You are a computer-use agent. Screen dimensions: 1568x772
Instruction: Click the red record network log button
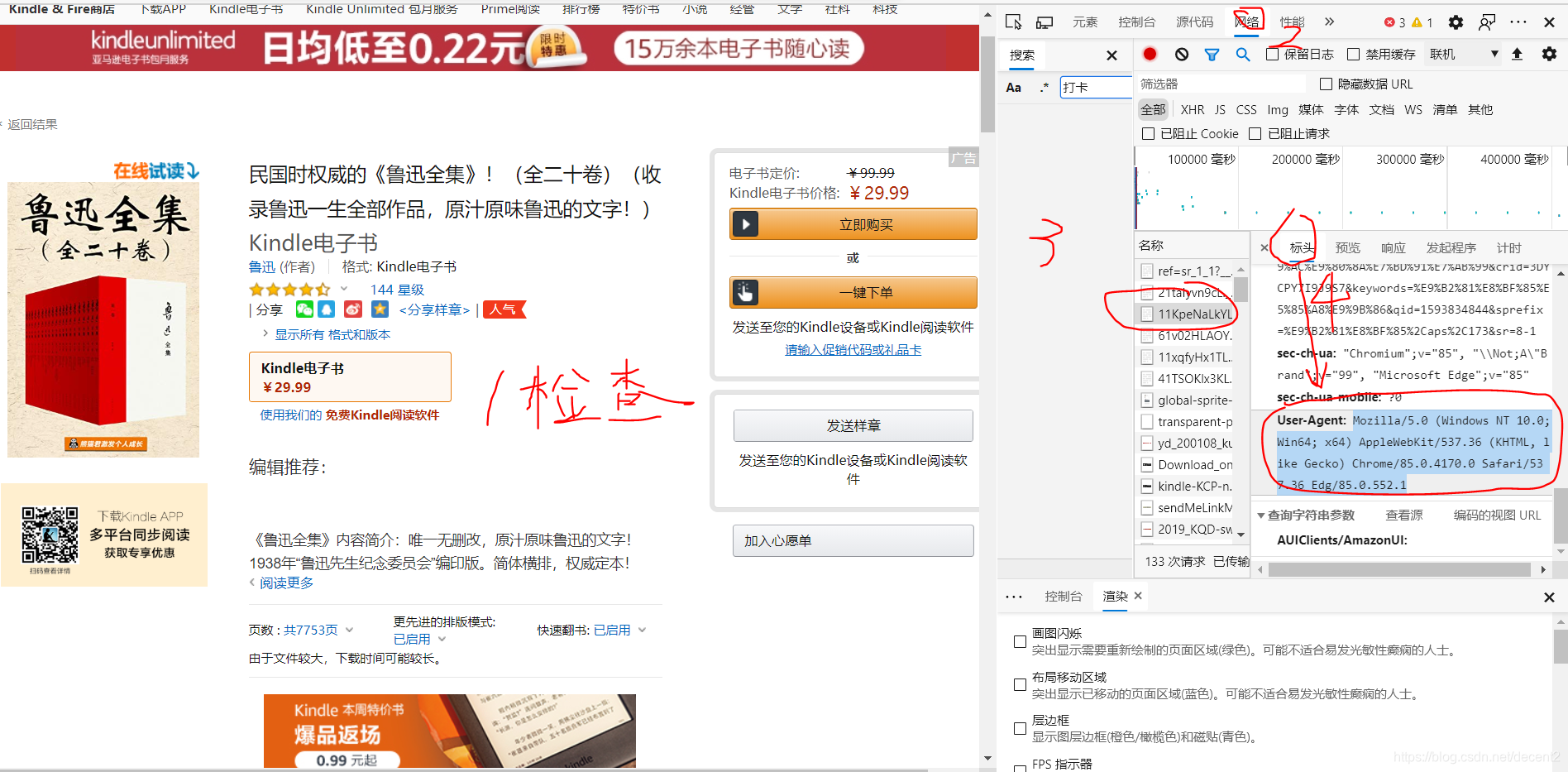[x=1150, y=54]
